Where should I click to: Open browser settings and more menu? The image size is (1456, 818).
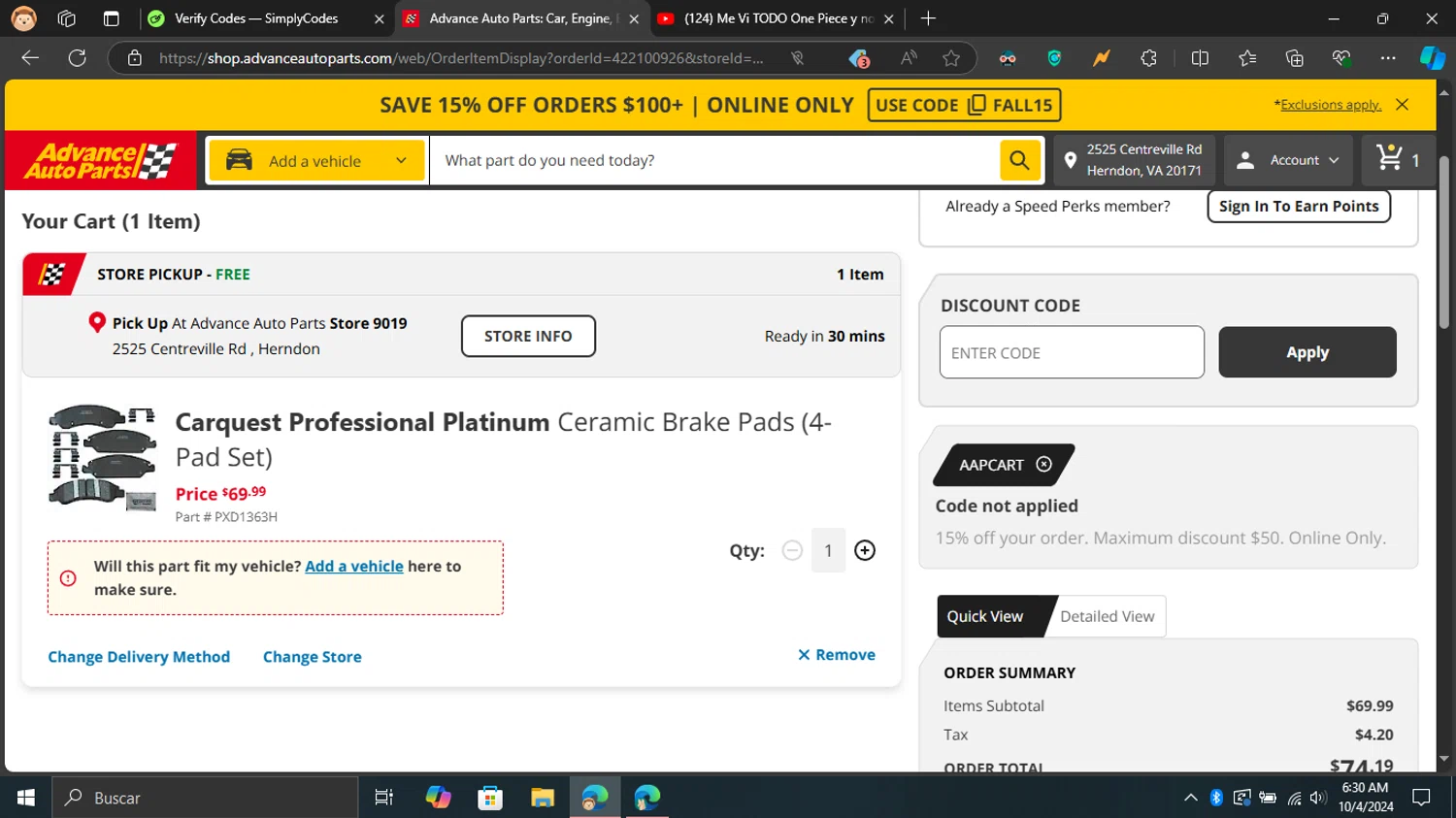click(1388, 58)
